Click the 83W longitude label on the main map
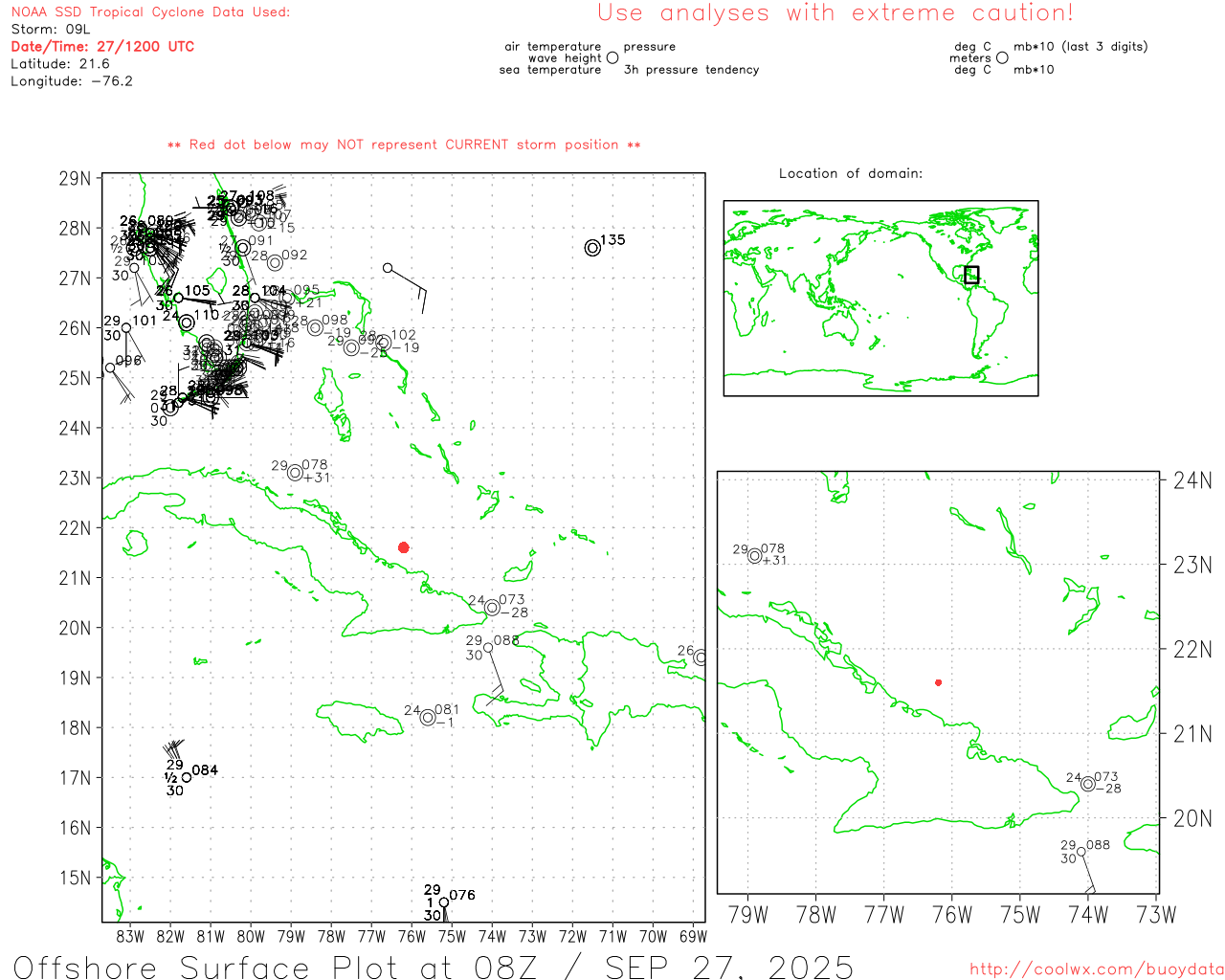 [x=130, y=936]
